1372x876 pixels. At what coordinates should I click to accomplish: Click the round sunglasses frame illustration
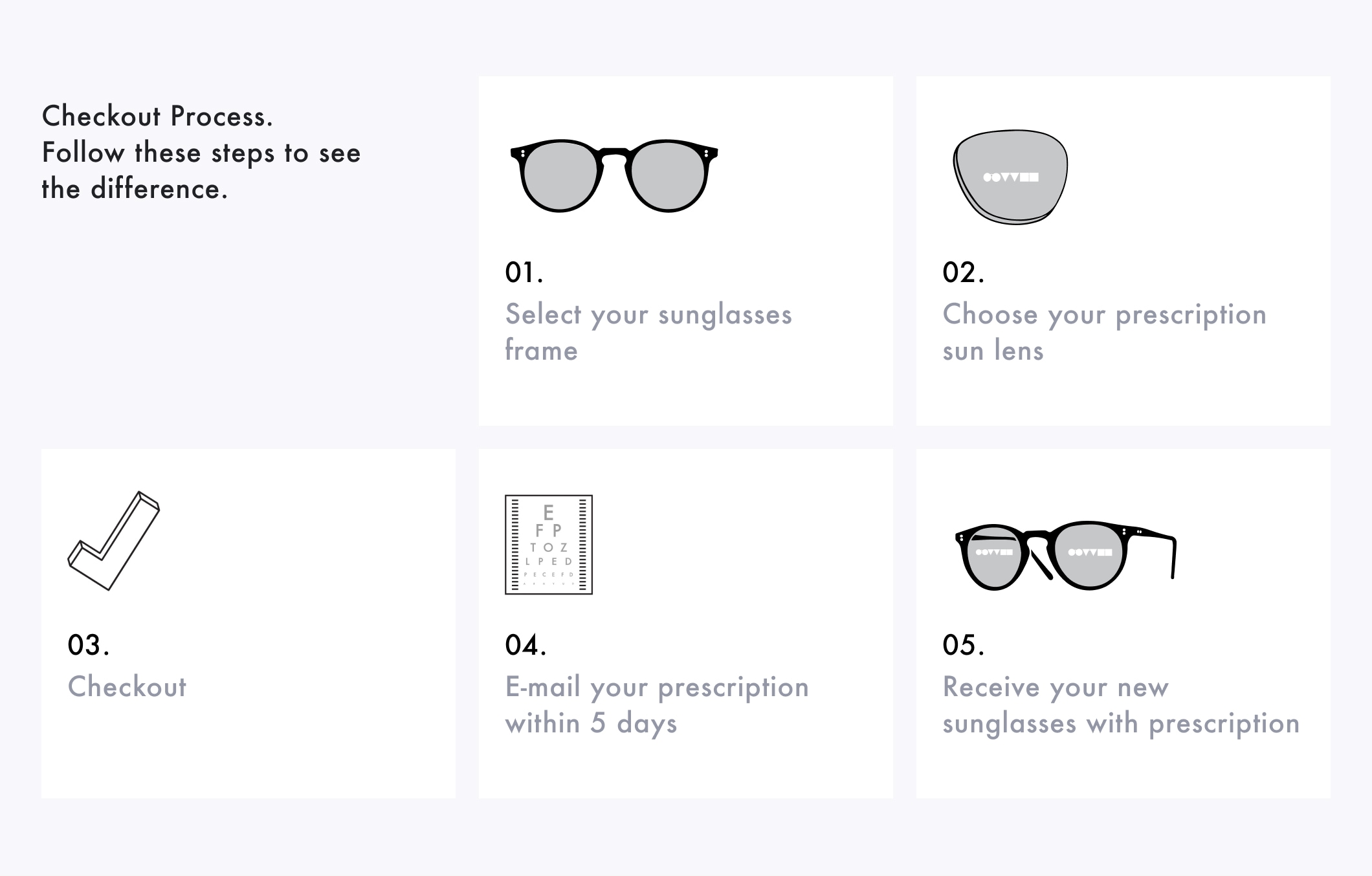[x=614, y=175]
